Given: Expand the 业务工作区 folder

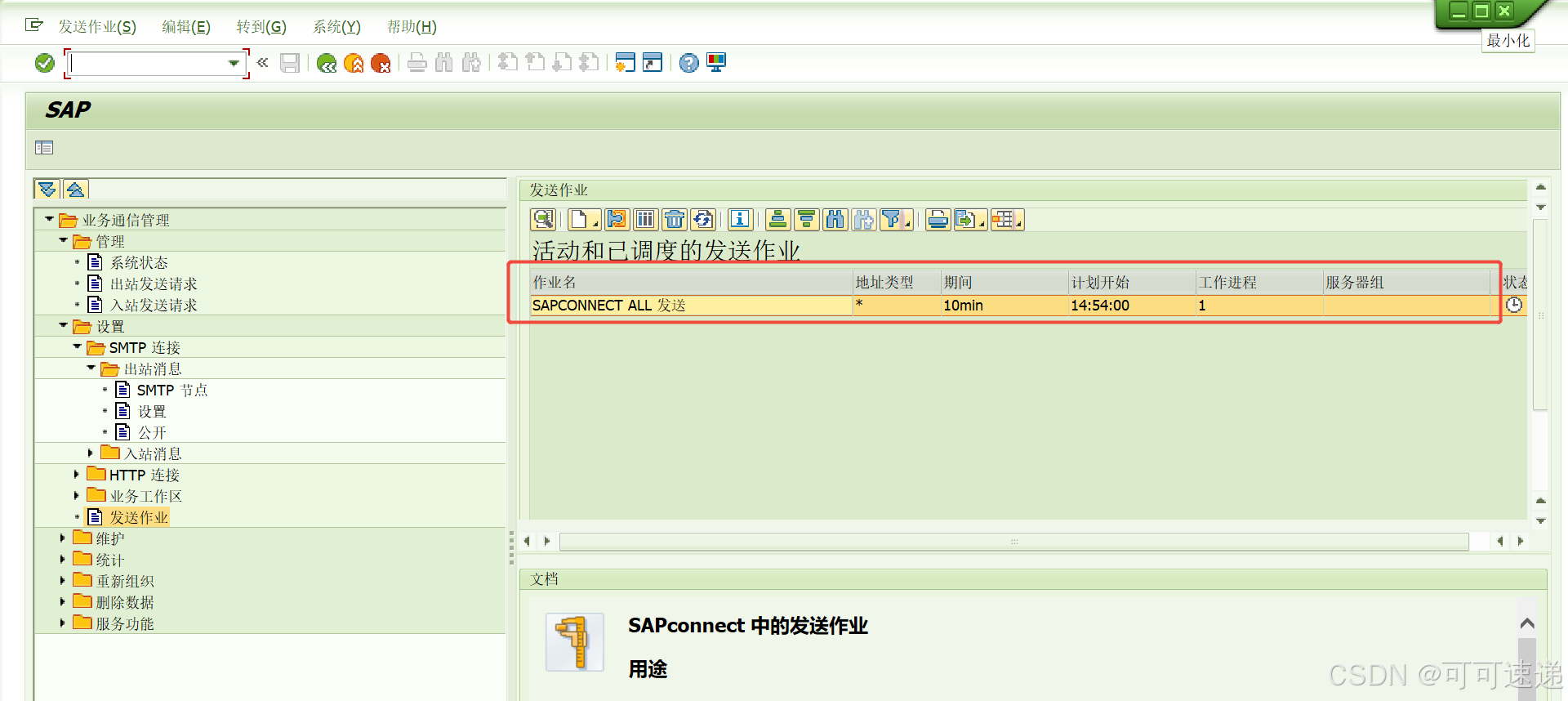Looking at the screenshot, I should tap(76, 495).
